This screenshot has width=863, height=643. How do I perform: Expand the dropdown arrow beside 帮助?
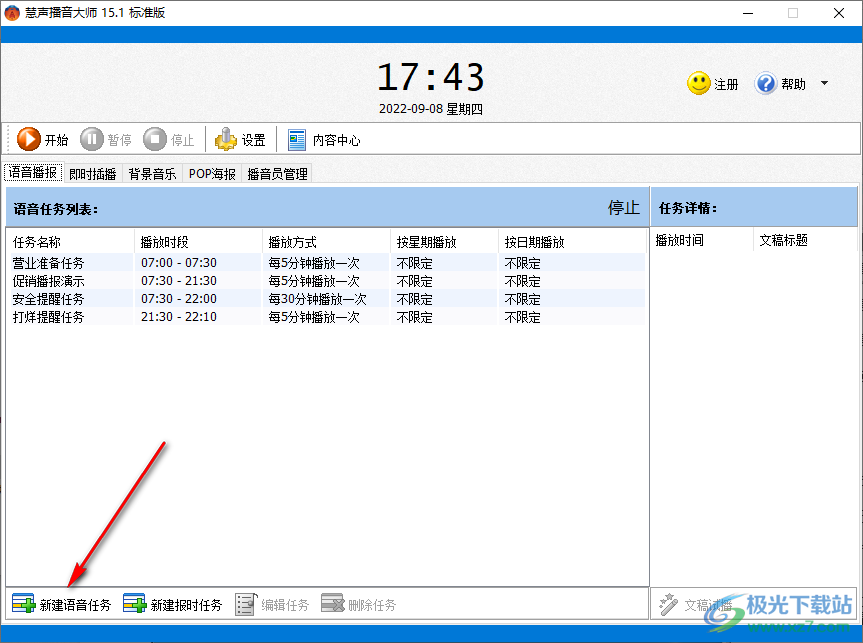click(x=824, y=84)
